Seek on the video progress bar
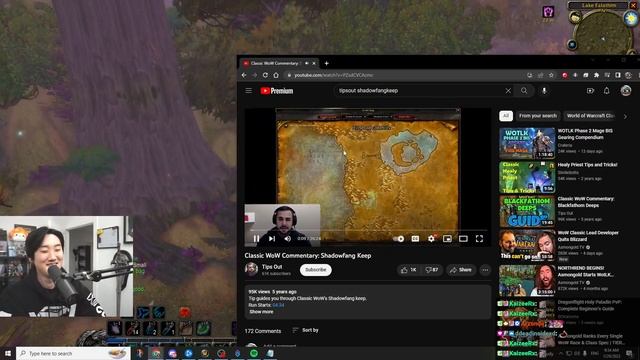This screenshot has width=640, height=360. click(x=367, y=231)
